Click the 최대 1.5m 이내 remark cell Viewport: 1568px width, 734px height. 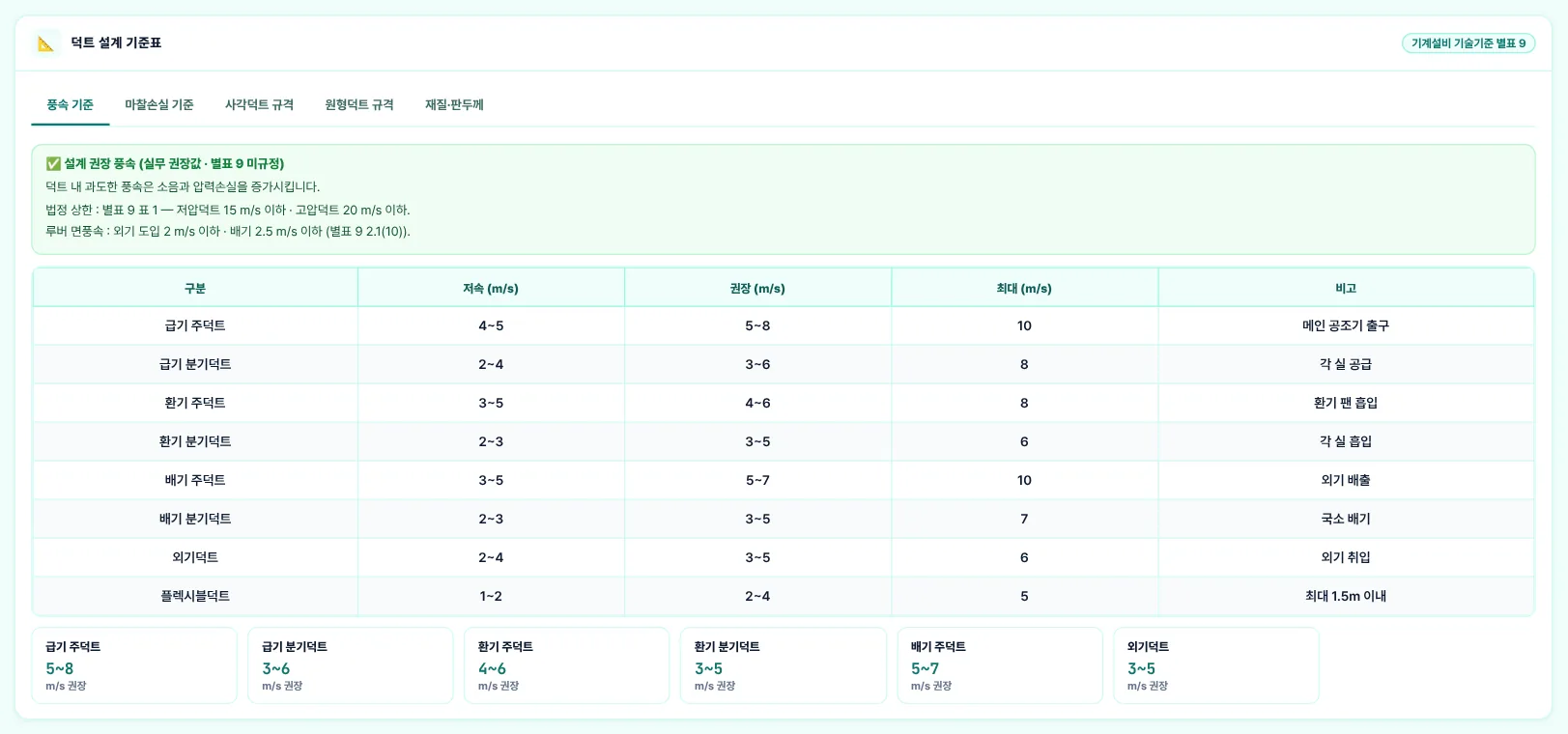coord(1346,597)
